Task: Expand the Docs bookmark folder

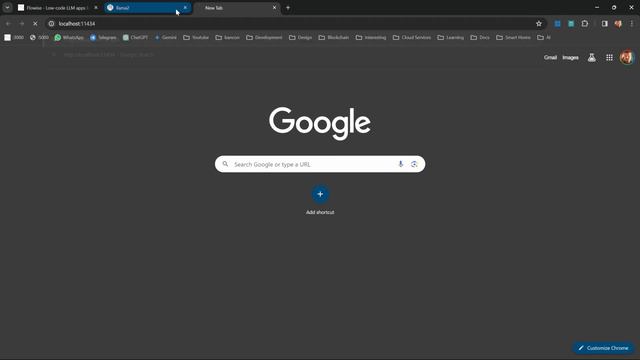Action: click(480, 38)
